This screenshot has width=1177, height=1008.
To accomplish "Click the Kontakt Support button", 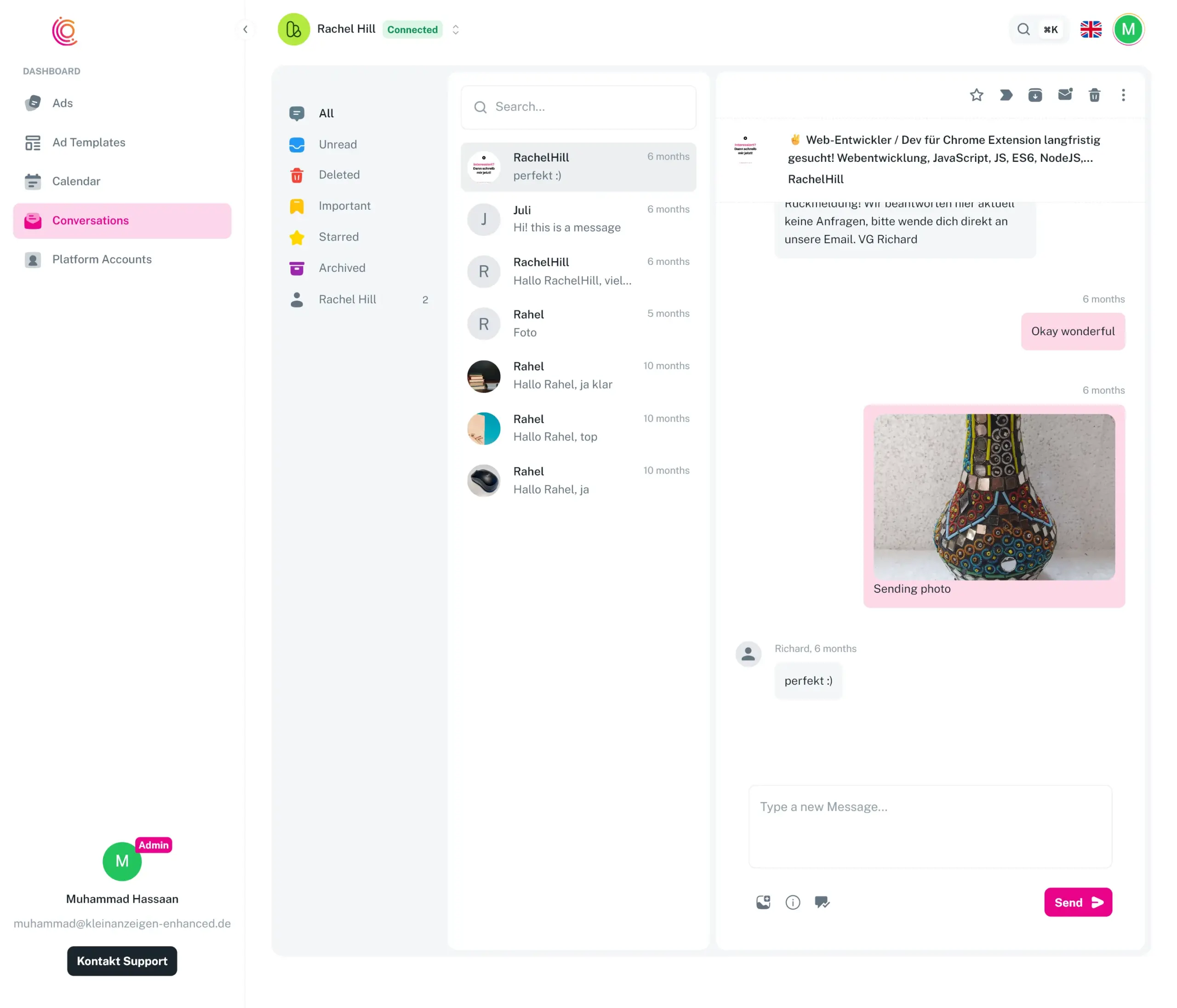I will 122,961.
